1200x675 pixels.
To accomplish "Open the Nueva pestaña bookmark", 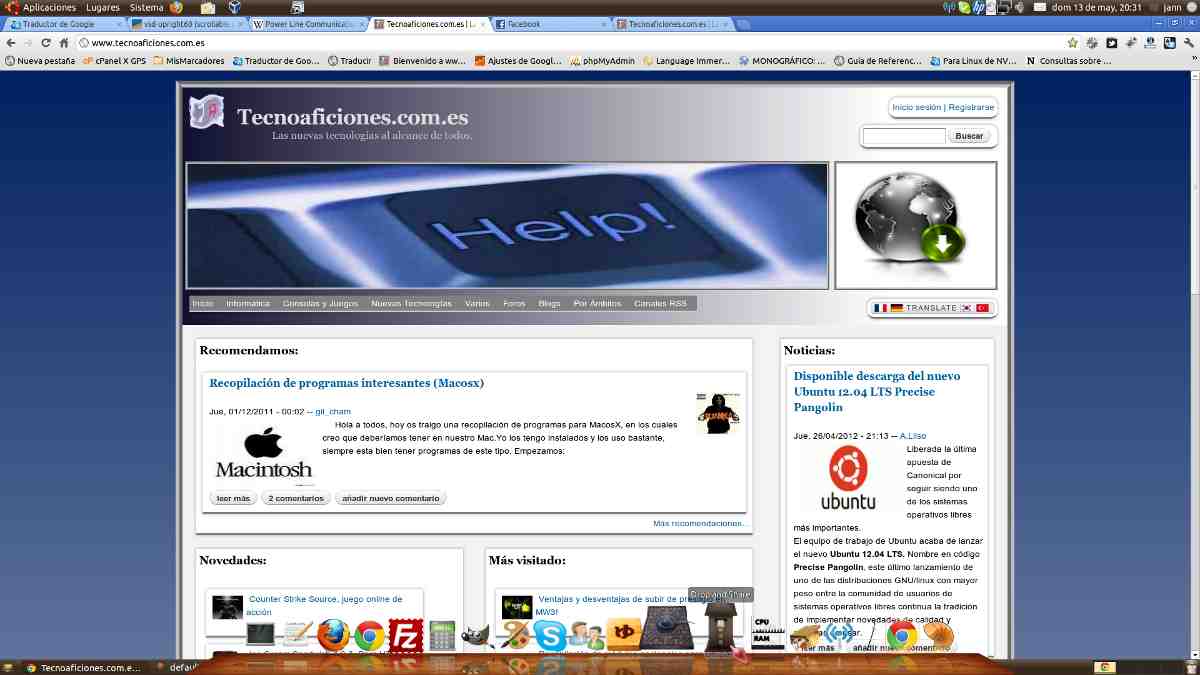I will click(x=40, y=61).
